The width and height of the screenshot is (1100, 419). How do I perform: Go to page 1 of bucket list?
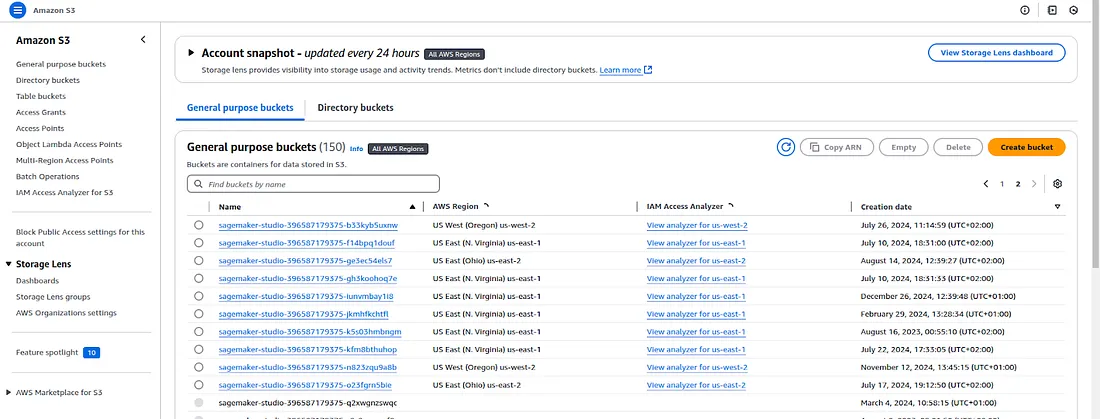click(x=1002, y=184)
